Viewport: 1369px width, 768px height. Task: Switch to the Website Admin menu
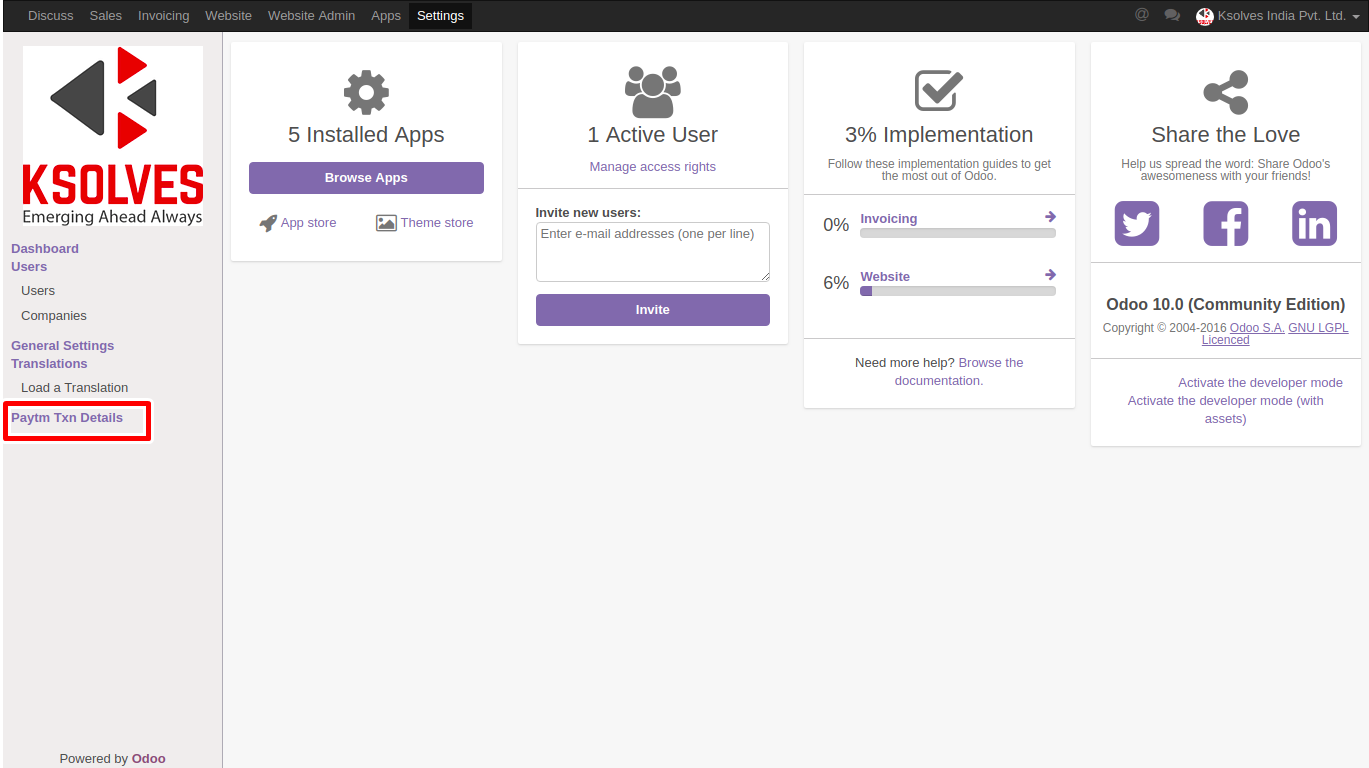(x=311, y=16)
